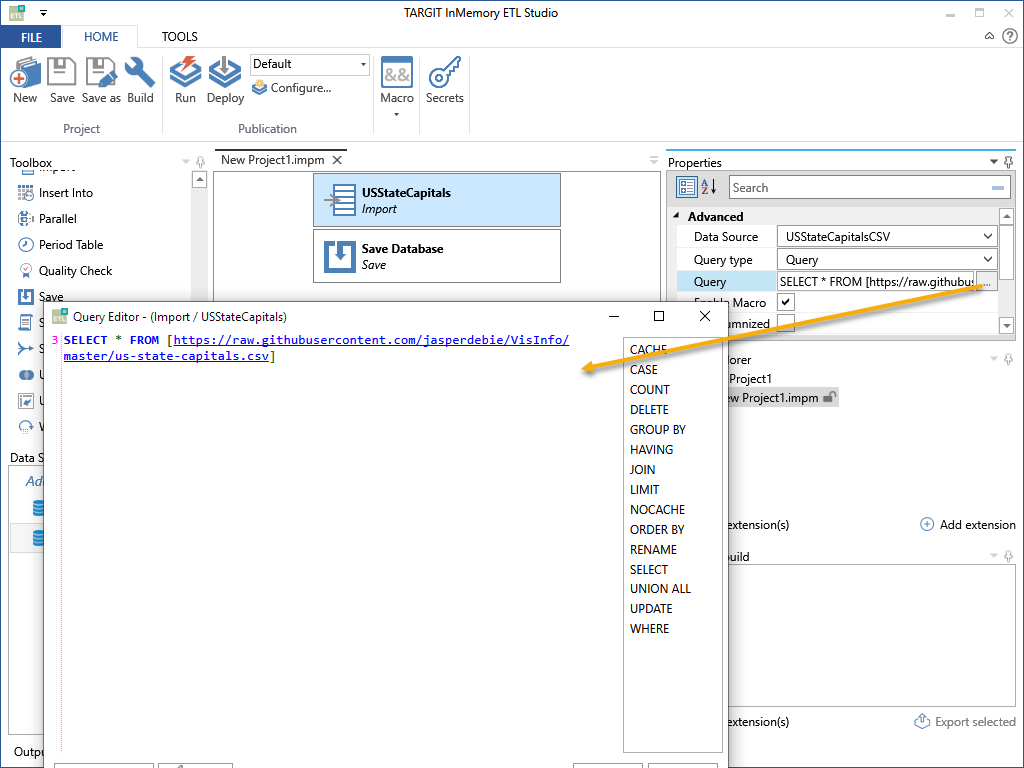Image resolution: width=1024 pixels, height=768 pixels.
Task: Open the help question mark icon
Action: coord(1010,36)
